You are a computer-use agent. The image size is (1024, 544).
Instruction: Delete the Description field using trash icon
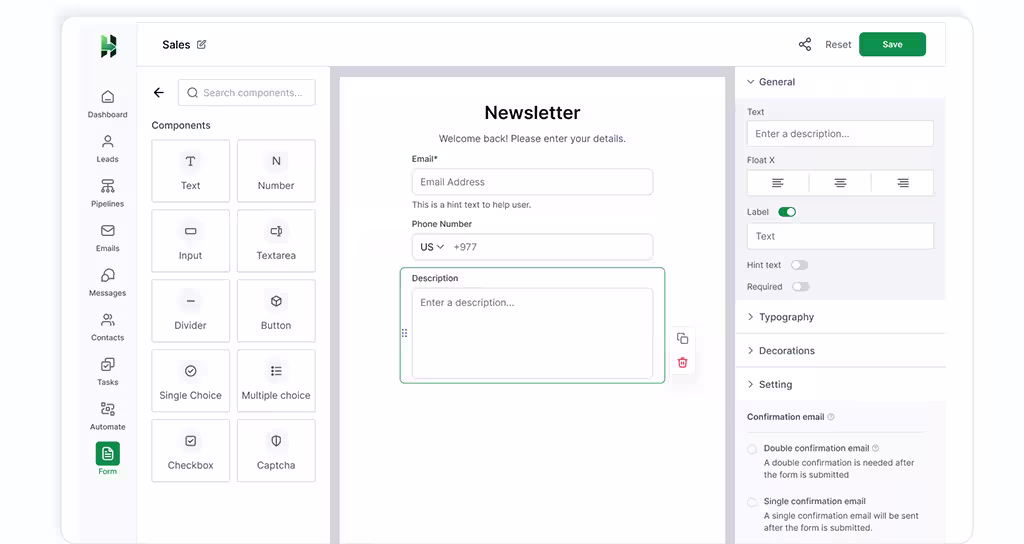point(682,363)
